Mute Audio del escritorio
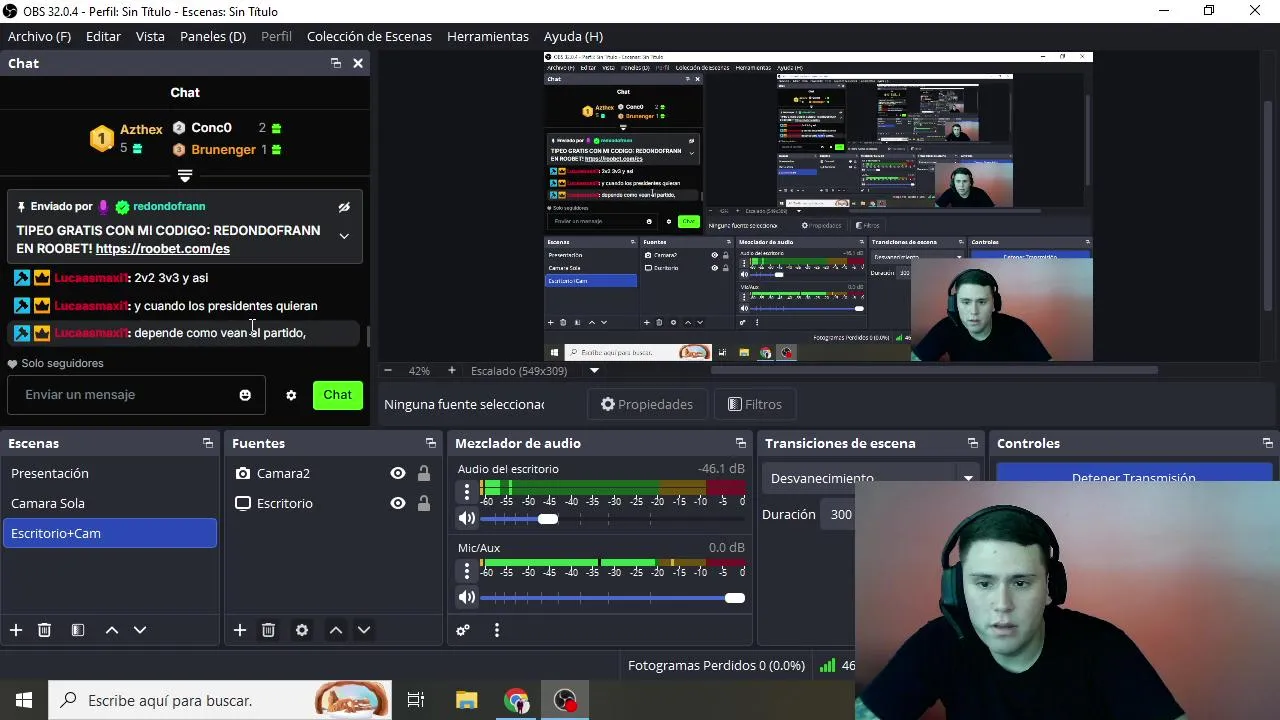This screenshot has width=1280, height=720. [467, 518]
